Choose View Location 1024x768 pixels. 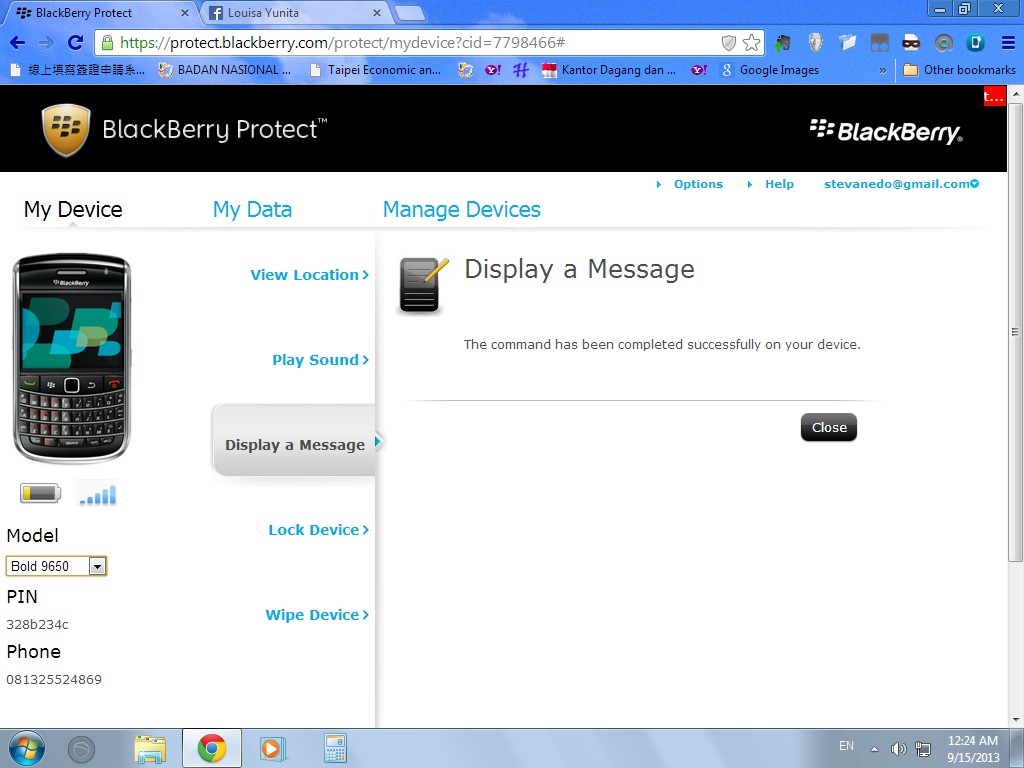click(310, 275)
